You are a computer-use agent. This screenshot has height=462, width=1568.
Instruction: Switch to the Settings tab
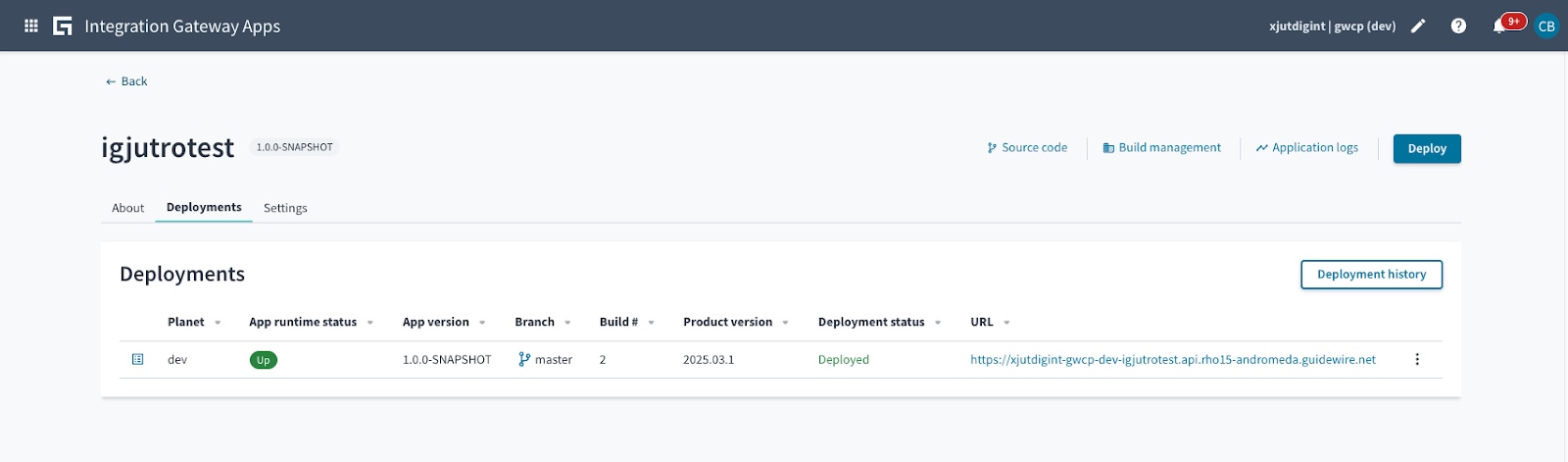point(285,208)
